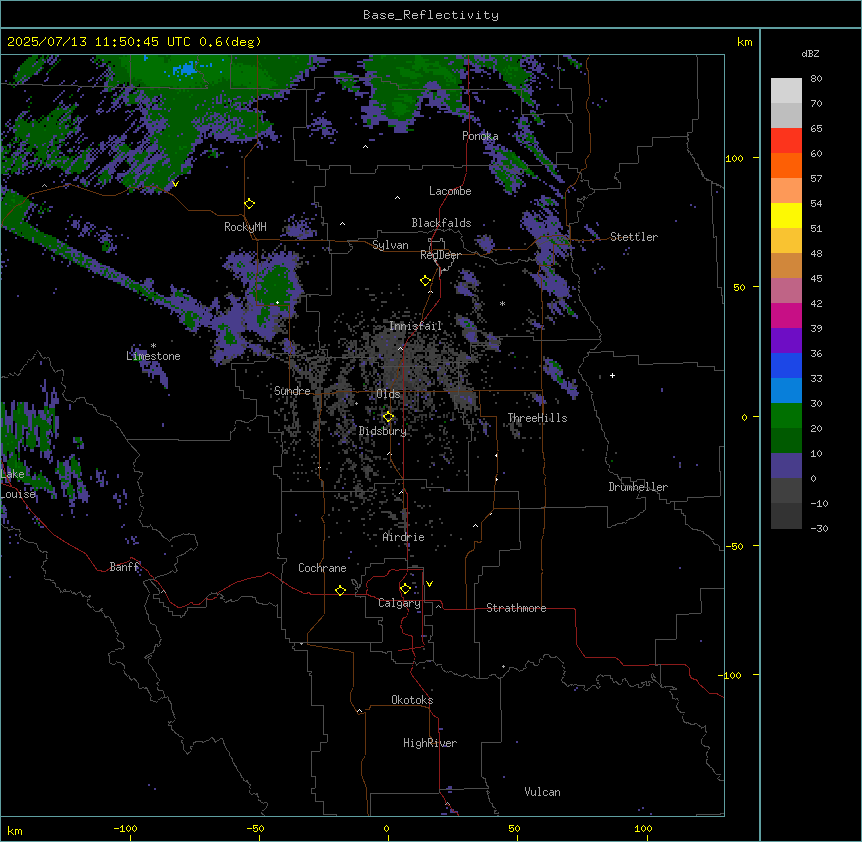The image size is (862, 842).
Task: Select the pink 42-45 dBZ legend swatch
Action: pyautogui.click(x=786, y=291)
